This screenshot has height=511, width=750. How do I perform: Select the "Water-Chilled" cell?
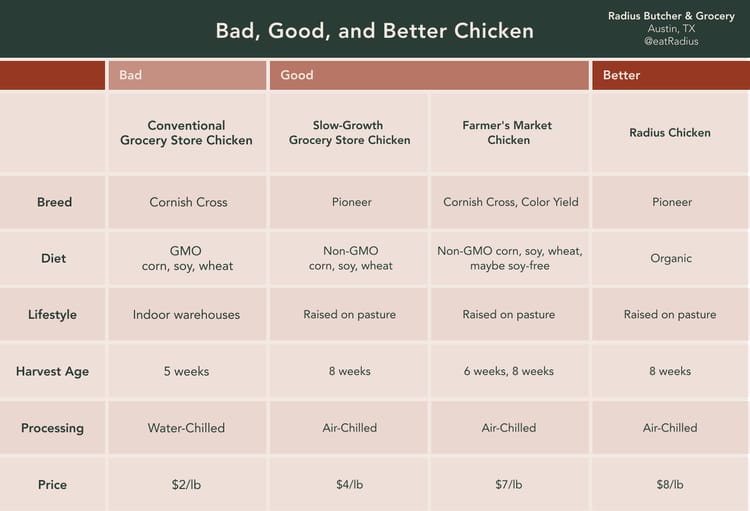(186, 428)
